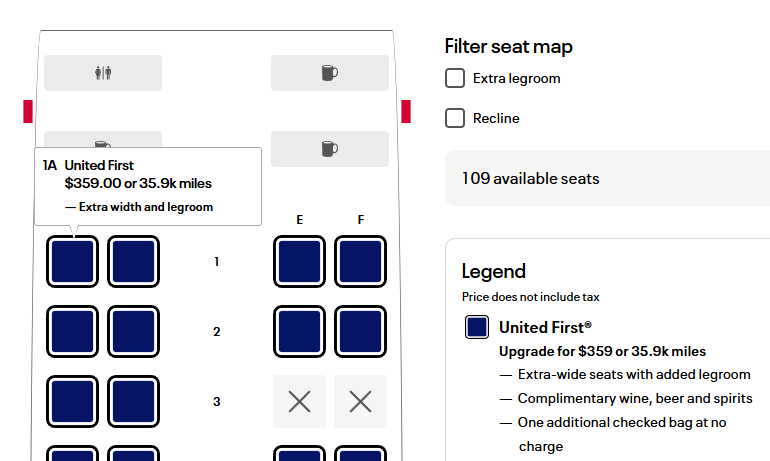
Task: Toggle the Recline filter checkbox
Action: [x=455, y=118]
